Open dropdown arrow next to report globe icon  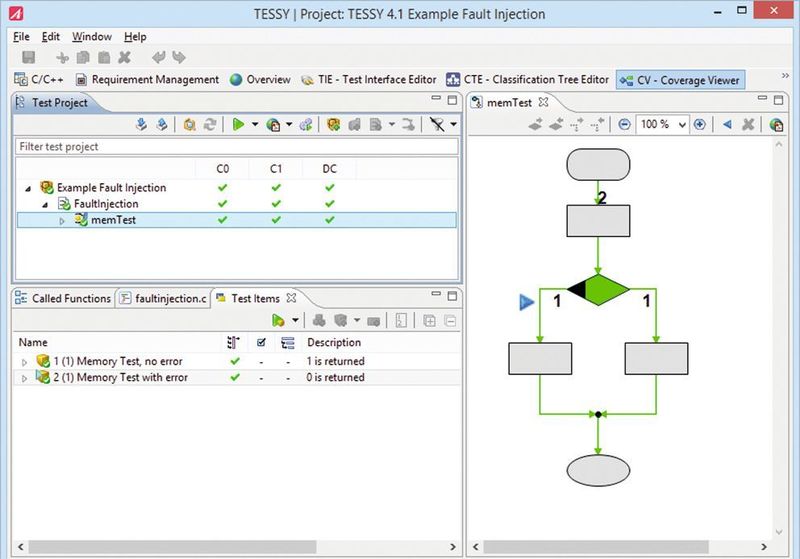289,124
